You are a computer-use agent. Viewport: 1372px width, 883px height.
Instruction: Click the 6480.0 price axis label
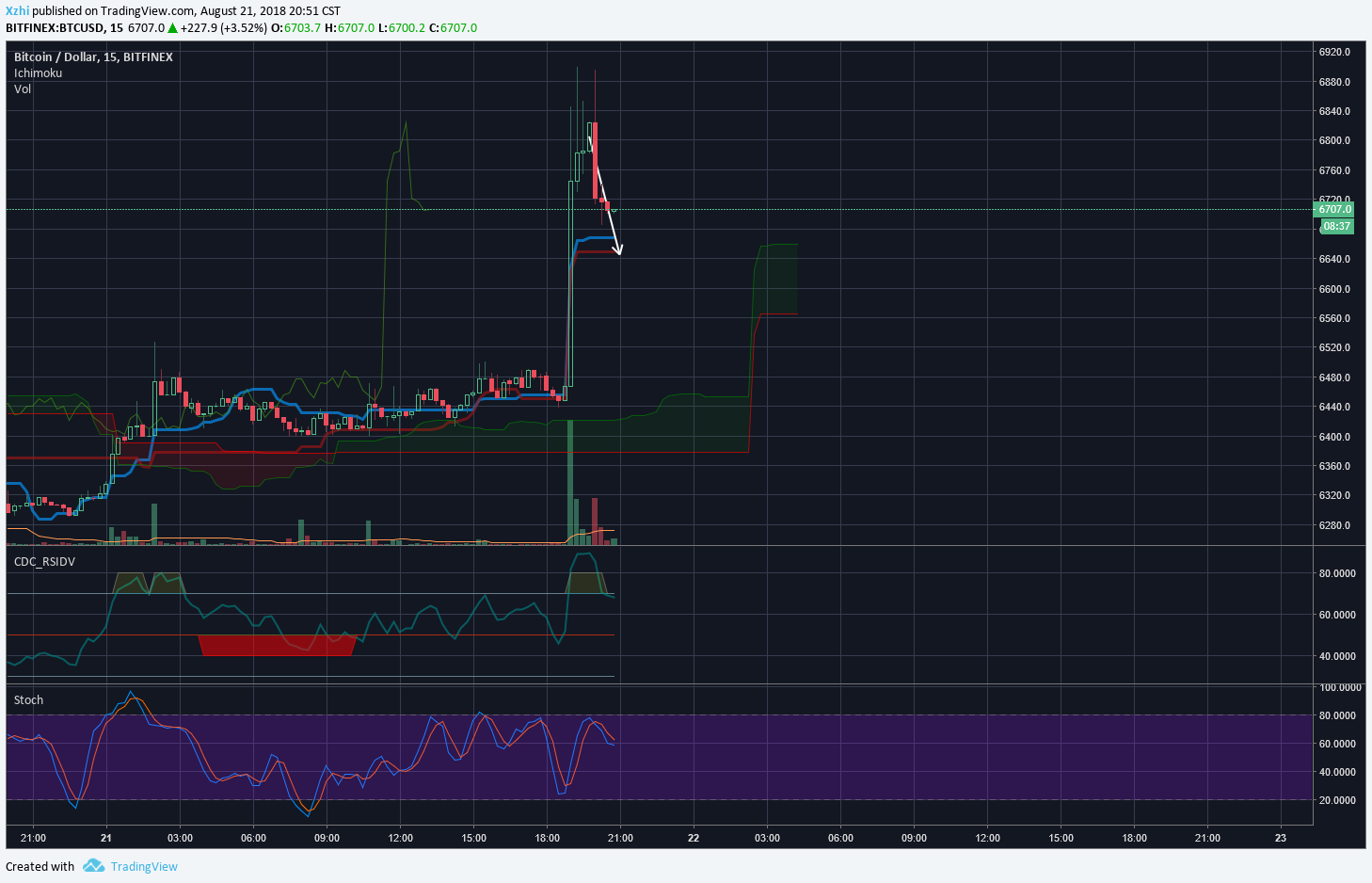(1334, 378)
